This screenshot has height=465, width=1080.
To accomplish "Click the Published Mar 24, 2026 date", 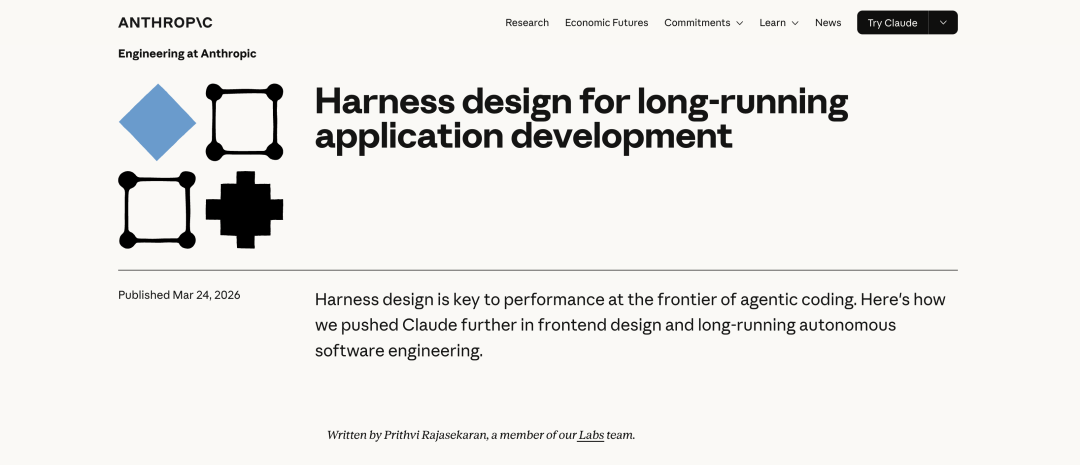I will pos(179,295).
